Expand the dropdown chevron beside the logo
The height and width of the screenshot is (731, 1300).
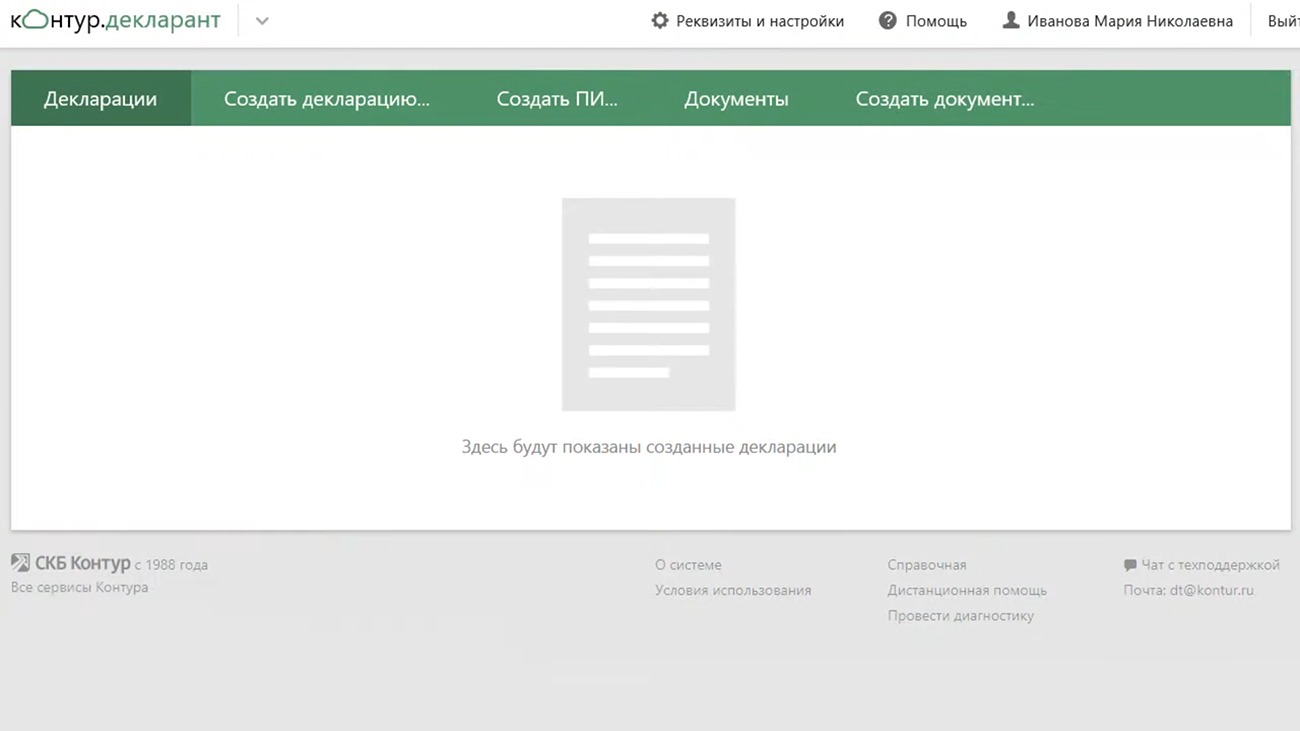point(262,21)
